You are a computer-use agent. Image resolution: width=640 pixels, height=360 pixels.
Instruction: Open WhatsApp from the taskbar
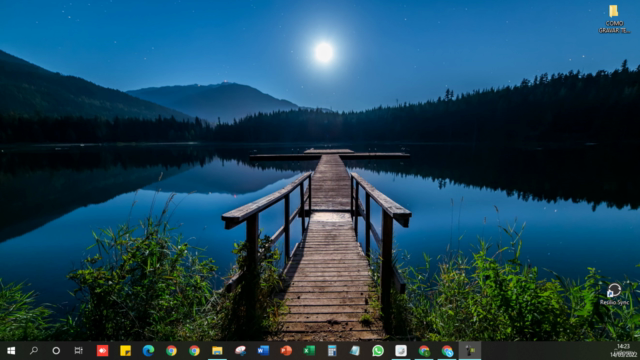click(378, 351)
